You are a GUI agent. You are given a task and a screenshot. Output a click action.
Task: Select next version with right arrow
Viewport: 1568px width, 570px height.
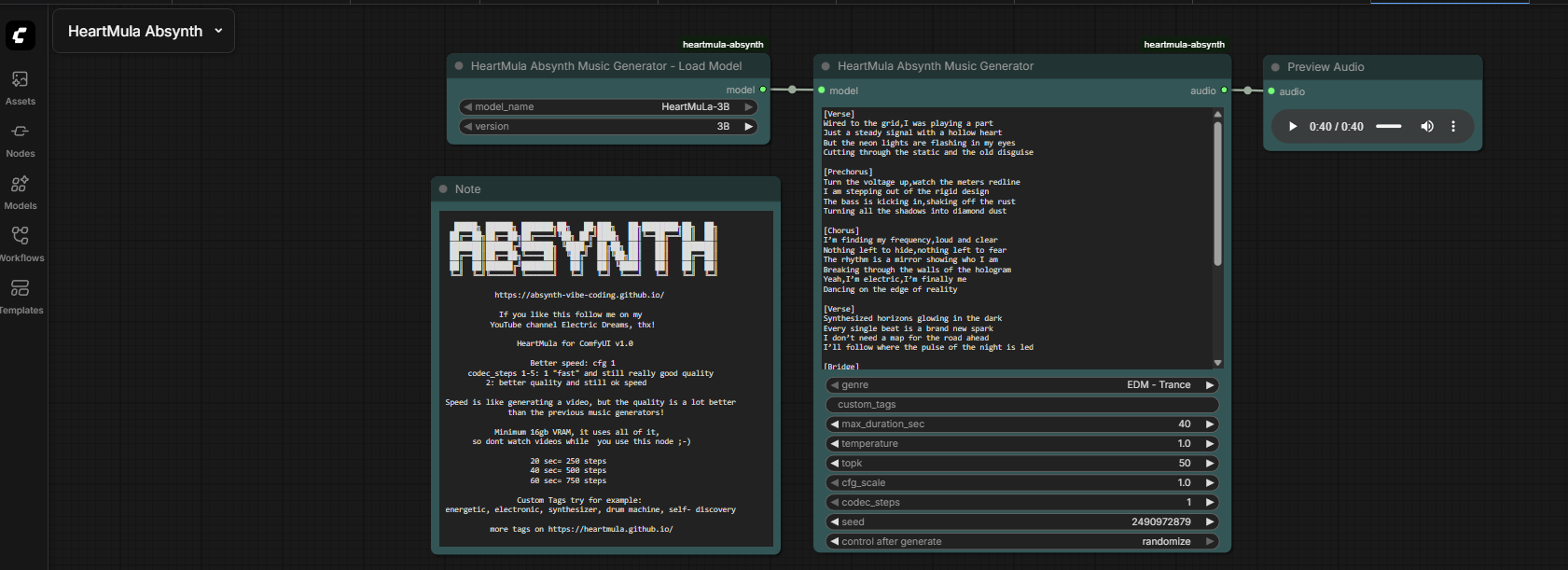click(x=748, y=126)
